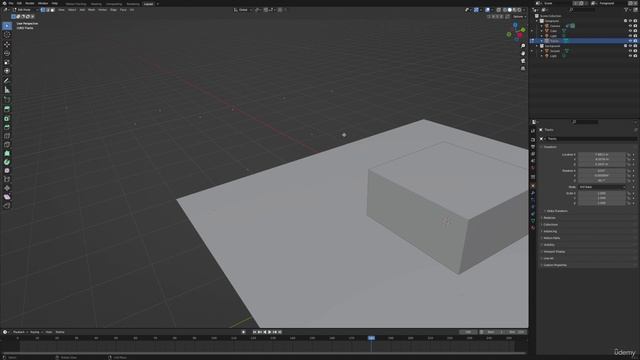Toggle the Background collection exclude checkbox
640x360 pixels.
coord(625,46)
